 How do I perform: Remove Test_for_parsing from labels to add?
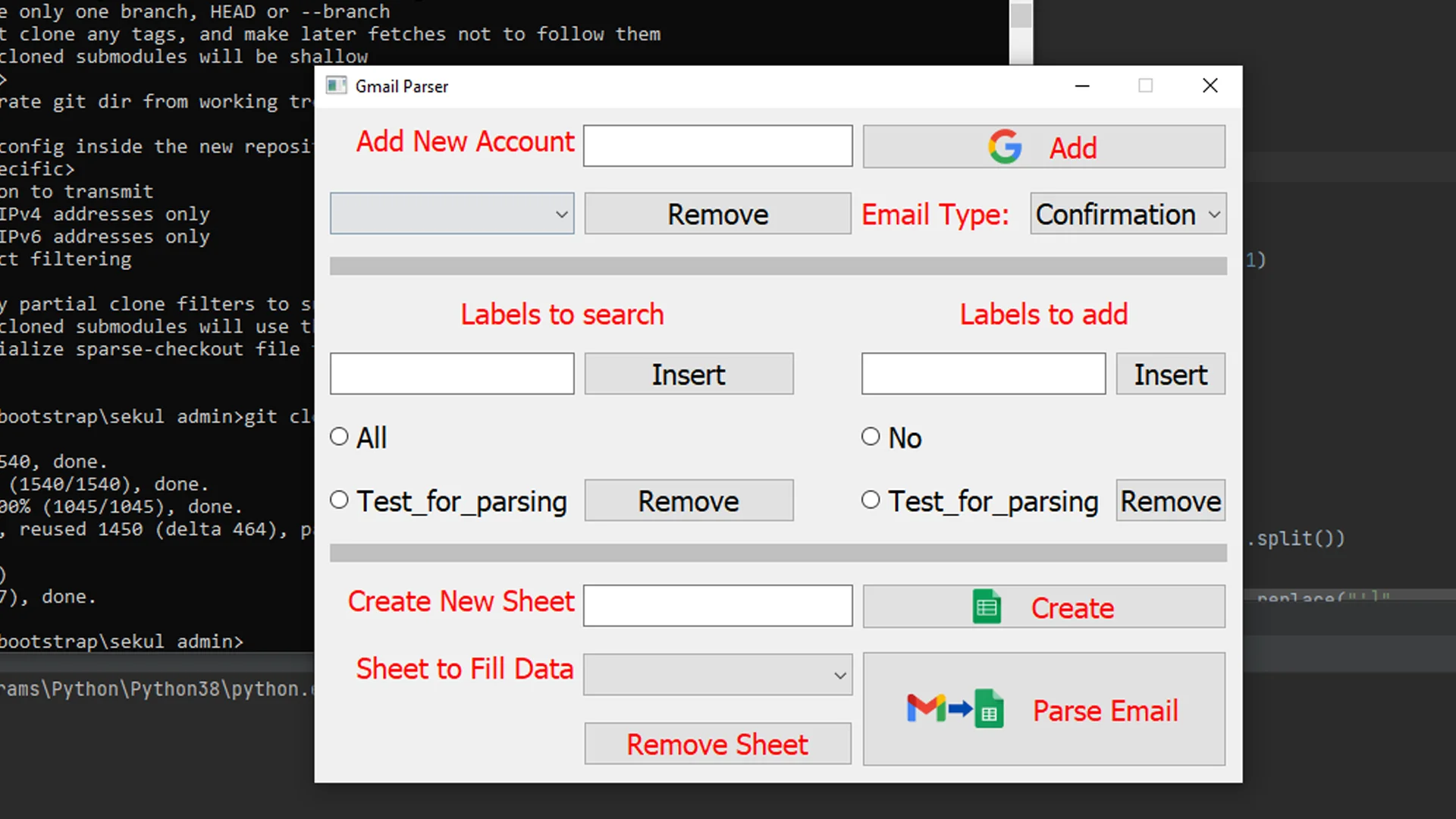click(x=1171, y=500)
